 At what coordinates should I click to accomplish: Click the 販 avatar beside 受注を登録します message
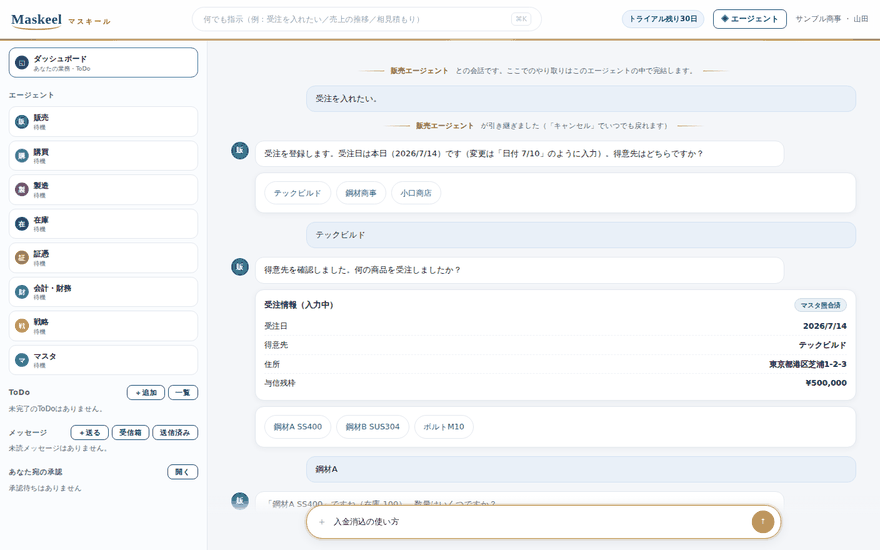click(240, 150)
